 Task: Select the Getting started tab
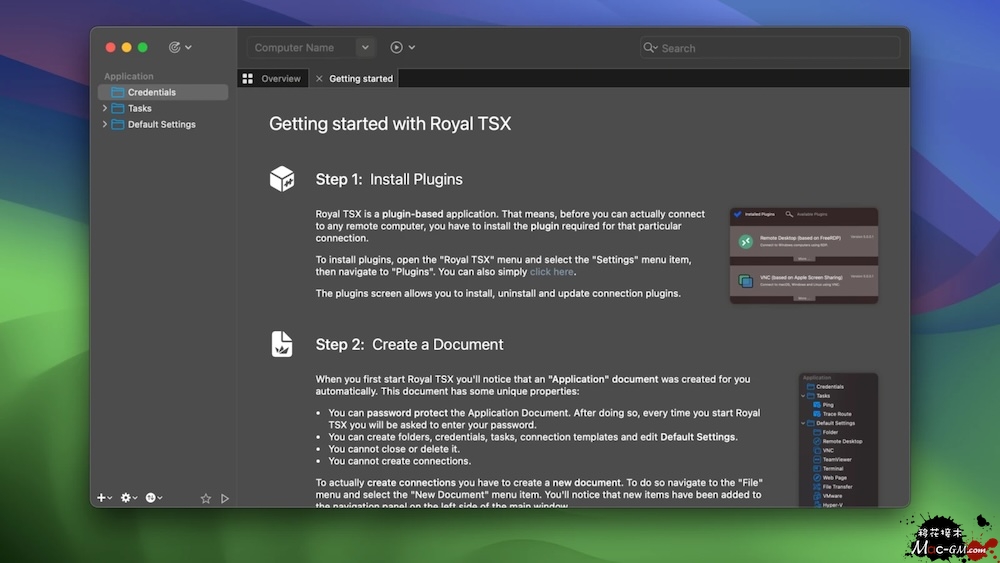(361, 78)
